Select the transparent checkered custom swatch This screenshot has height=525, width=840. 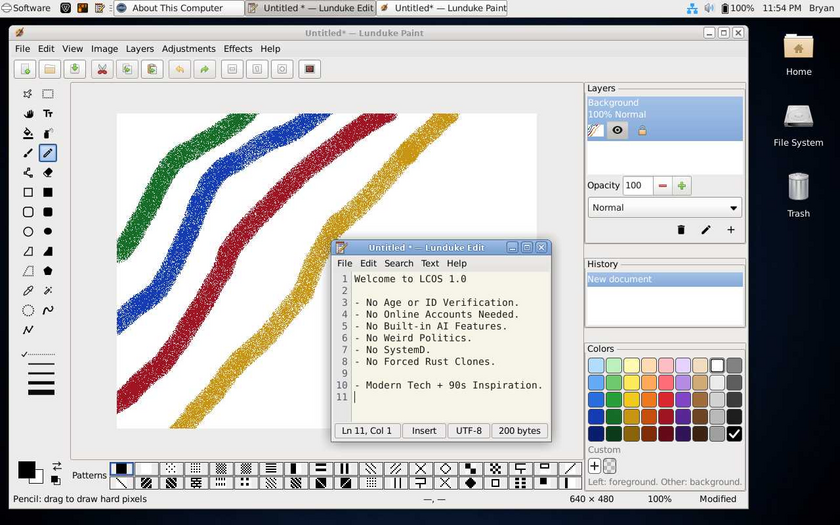610,466
